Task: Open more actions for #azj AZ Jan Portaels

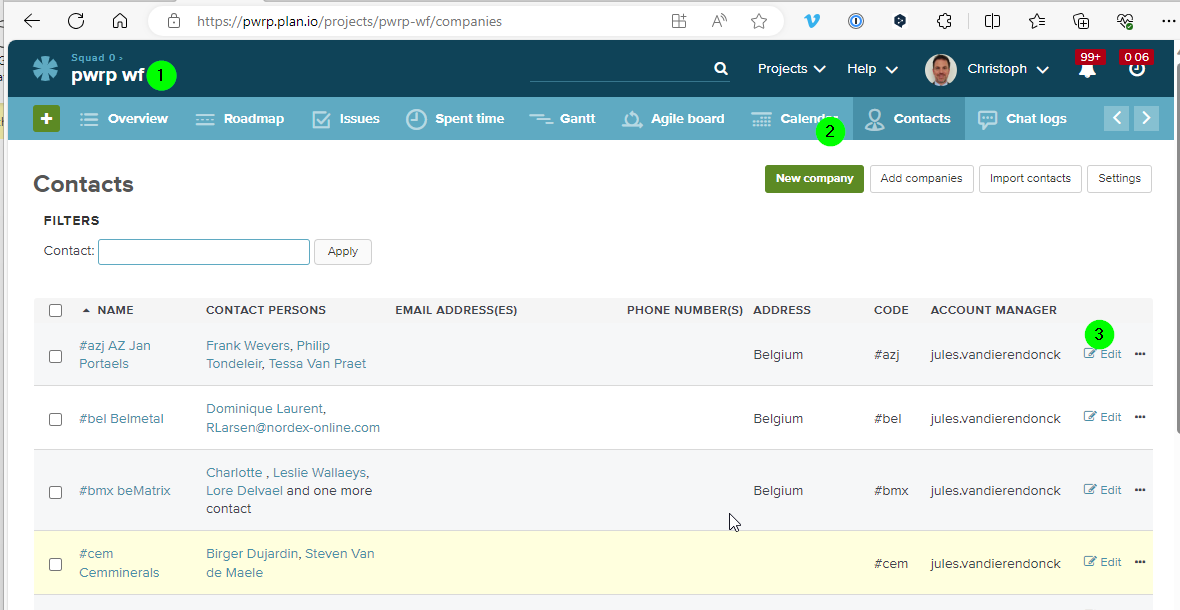Action: [1140, 354]
